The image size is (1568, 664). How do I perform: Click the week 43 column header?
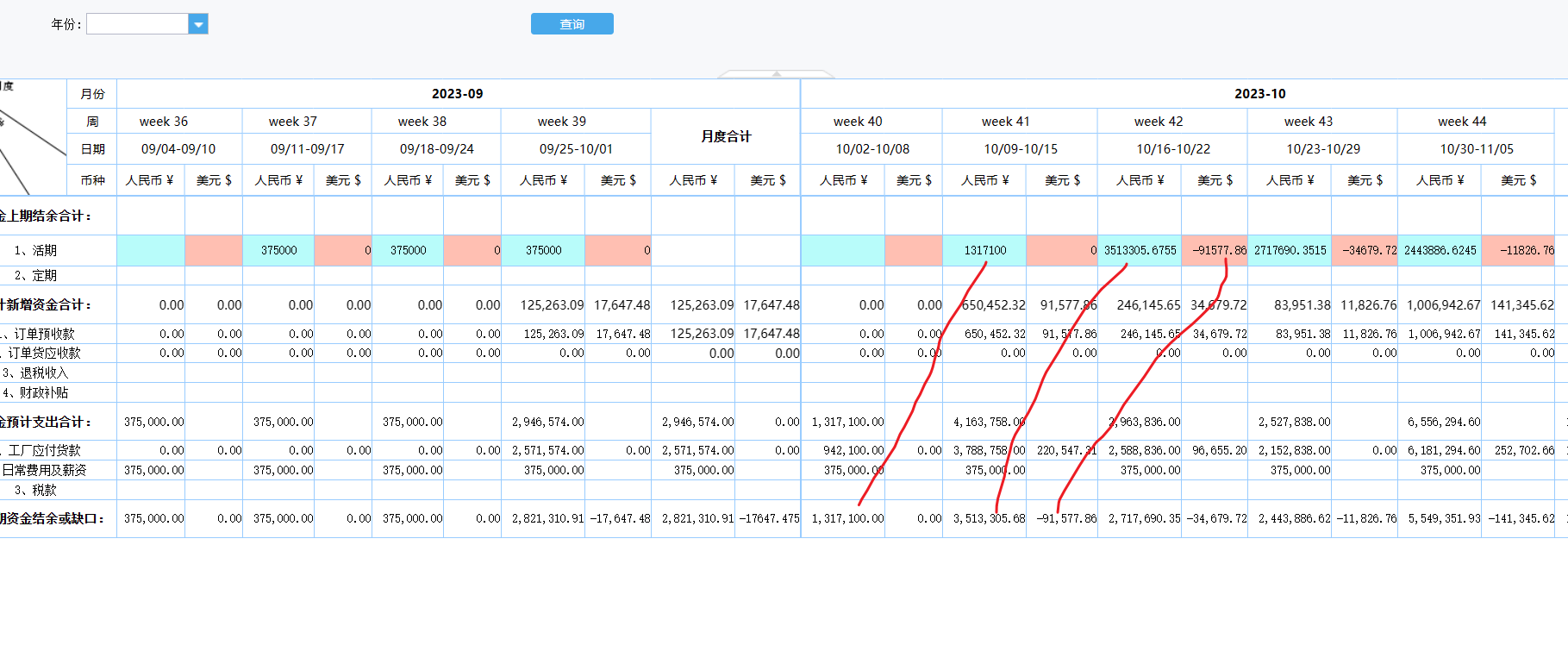(1309, 122)
